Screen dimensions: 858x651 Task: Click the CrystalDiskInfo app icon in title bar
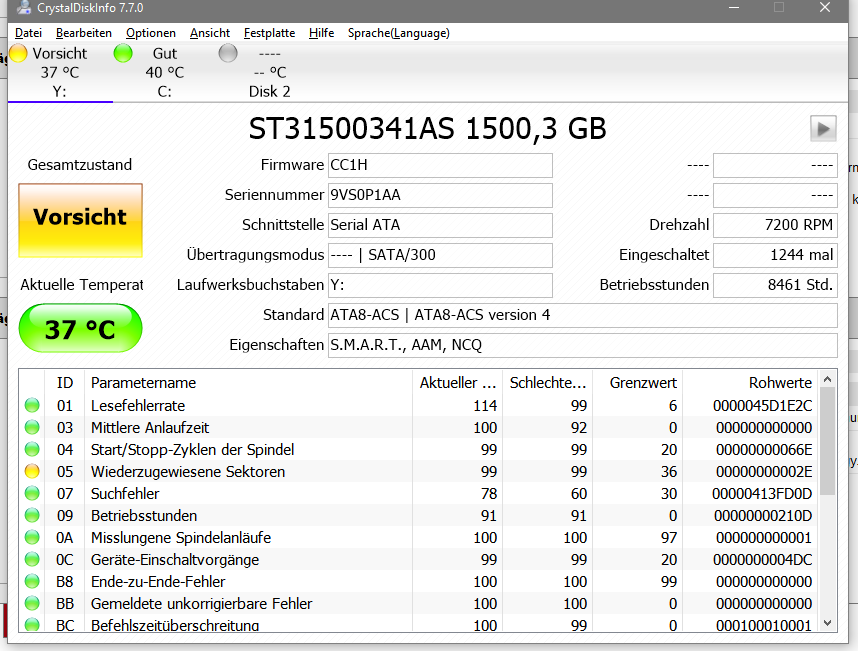23,7
